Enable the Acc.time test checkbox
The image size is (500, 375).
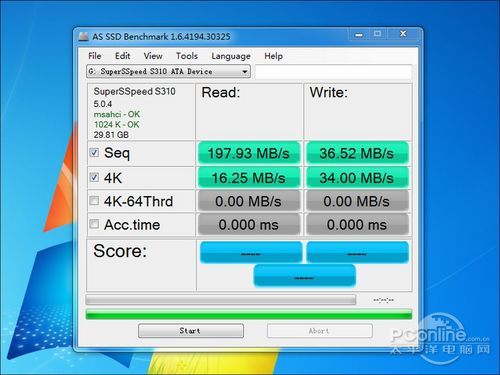(94, 224)
